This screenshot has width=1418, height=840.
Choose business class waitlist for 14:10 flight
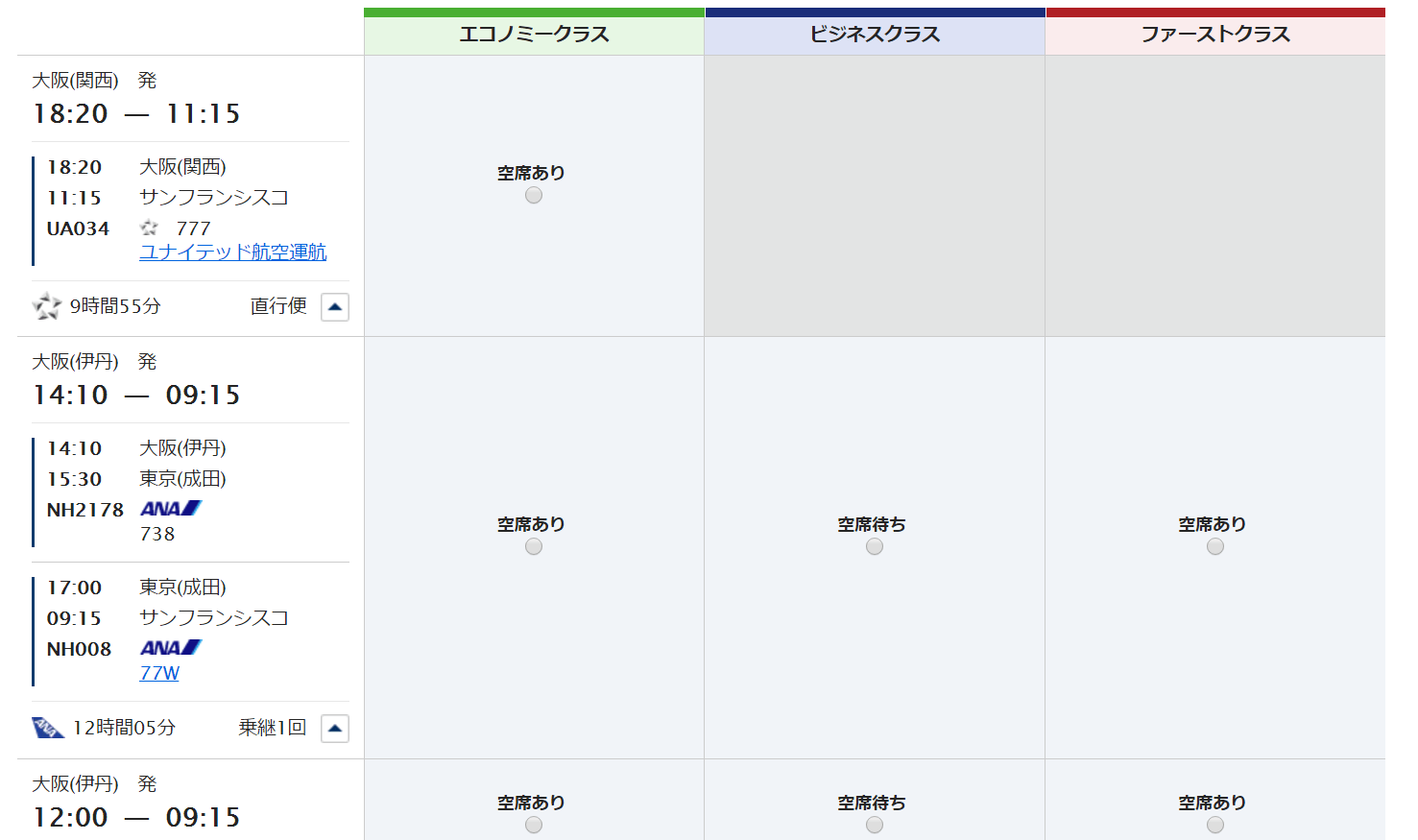click(x=874, y=547)
